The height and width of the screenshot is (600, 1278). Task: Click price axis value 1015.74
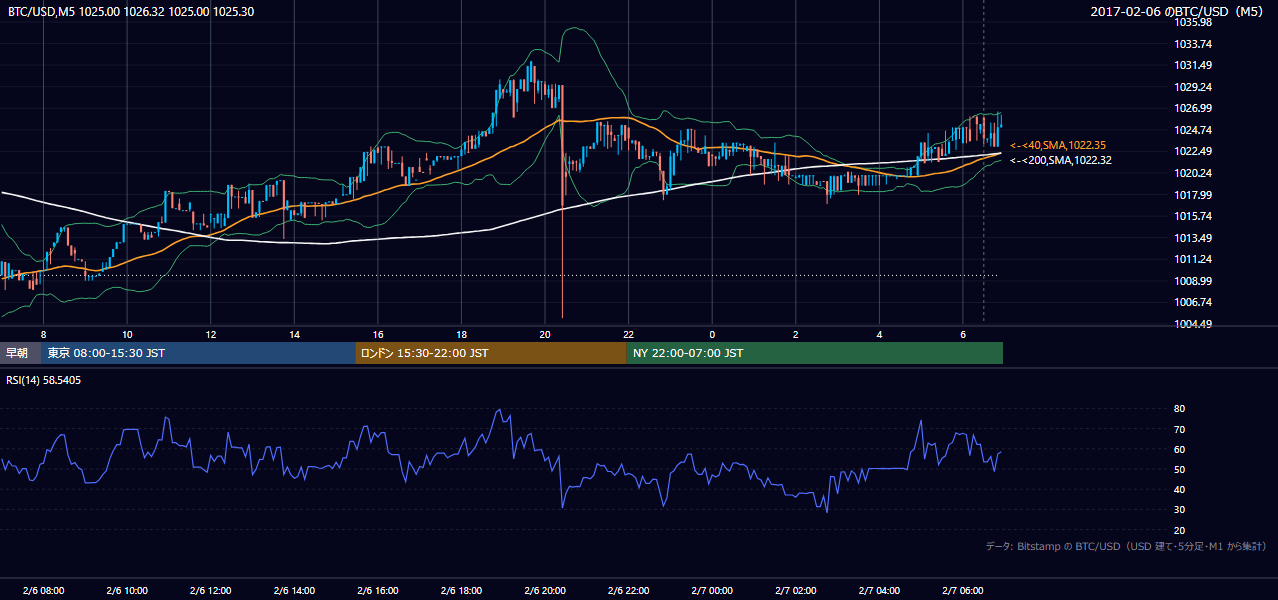pos(1192,216)
